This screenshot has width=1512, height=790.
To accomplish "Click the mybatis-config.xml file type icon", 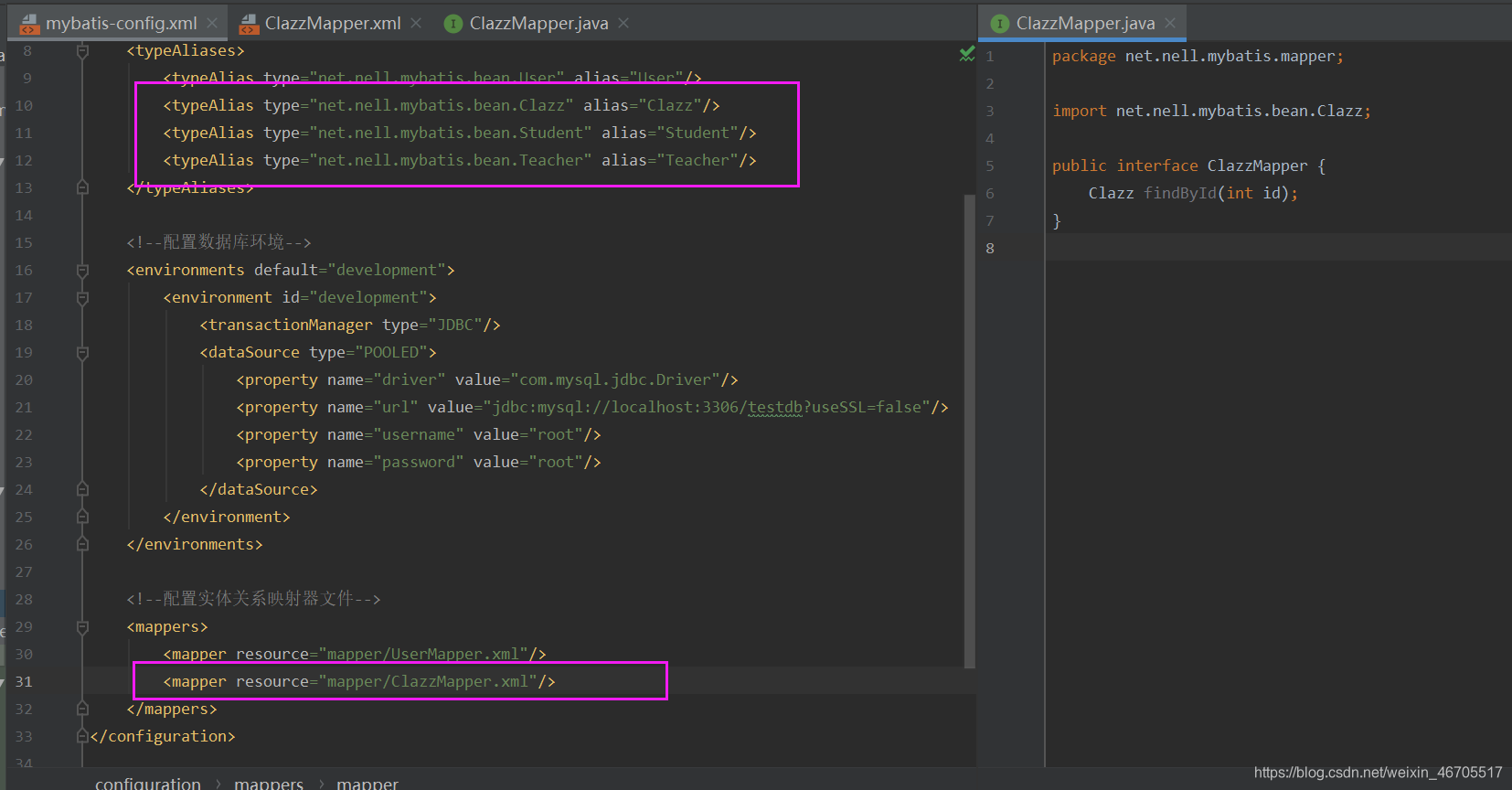I will pyautogui.click(x=30, y=24).
